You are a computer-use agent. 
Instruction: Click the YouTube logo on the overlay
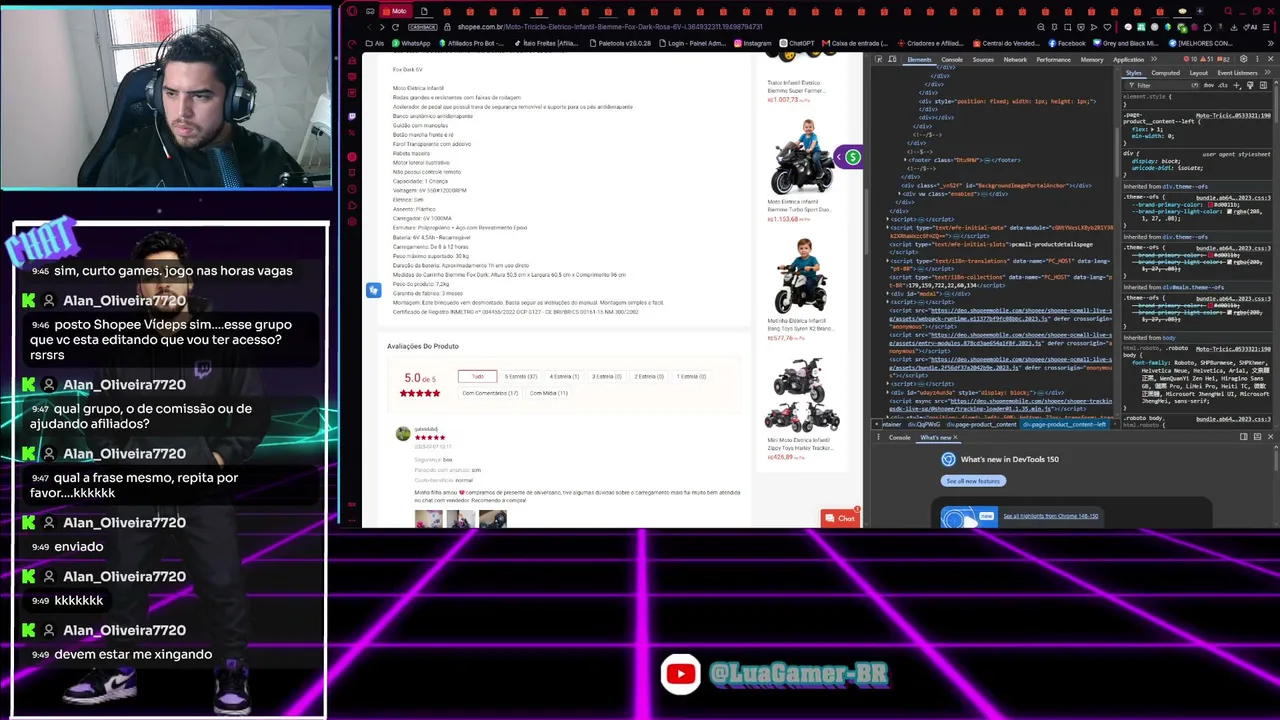[x=681, y=674]
